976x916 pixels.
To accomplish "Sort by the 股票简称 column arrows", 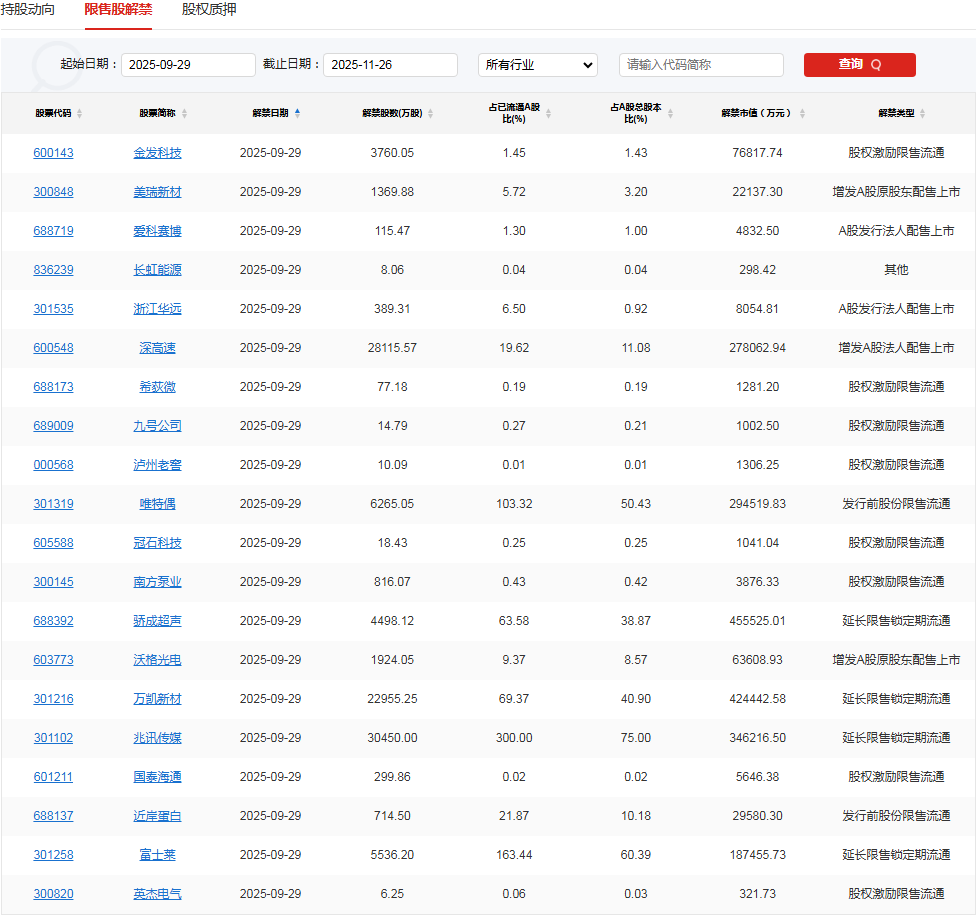I will 186,113.
